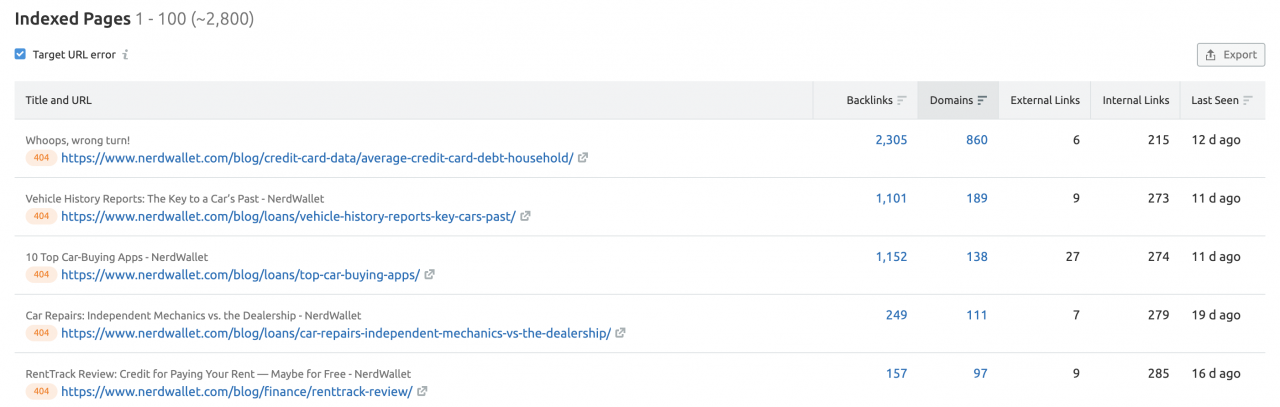The image size is (1280, 407).
Task: Open external link icon for vehicle-history-reports URL
Action: pos(525,216)
